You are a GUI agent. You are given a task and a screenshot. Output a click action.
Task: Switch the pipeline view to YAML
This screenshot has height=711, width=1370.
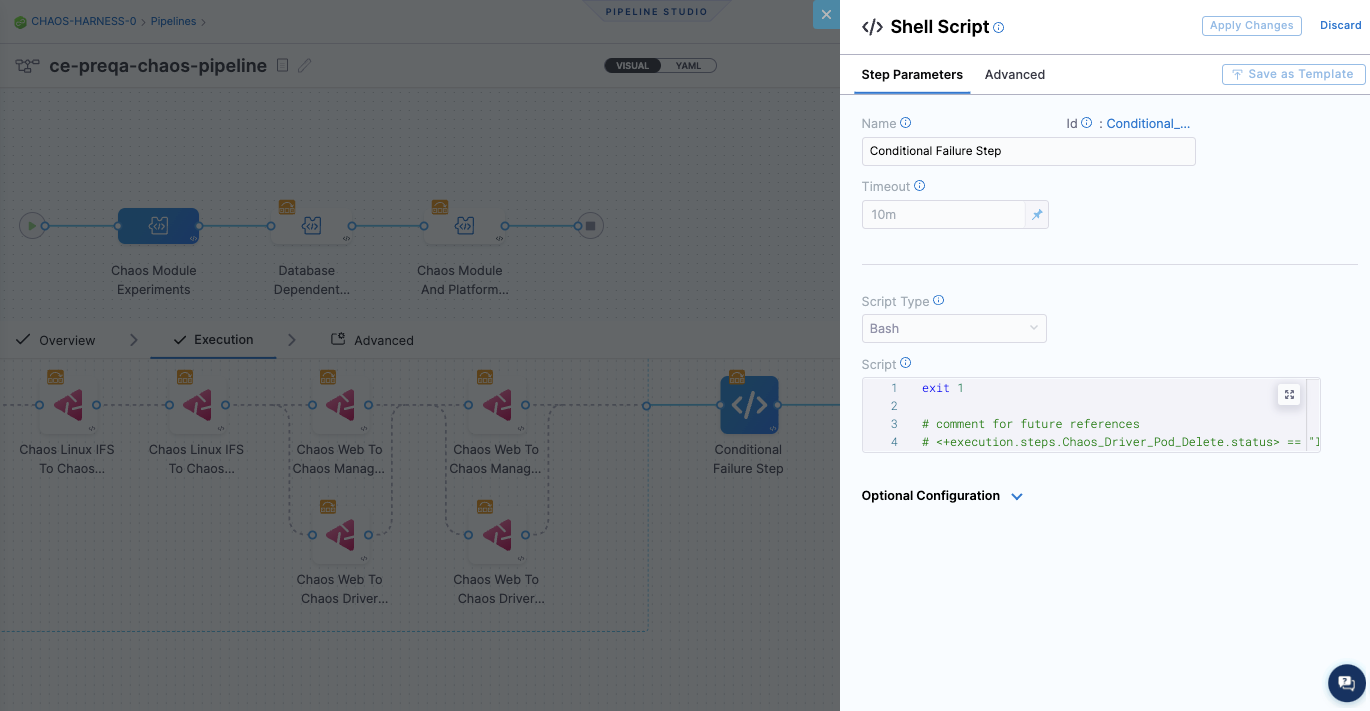689,65
